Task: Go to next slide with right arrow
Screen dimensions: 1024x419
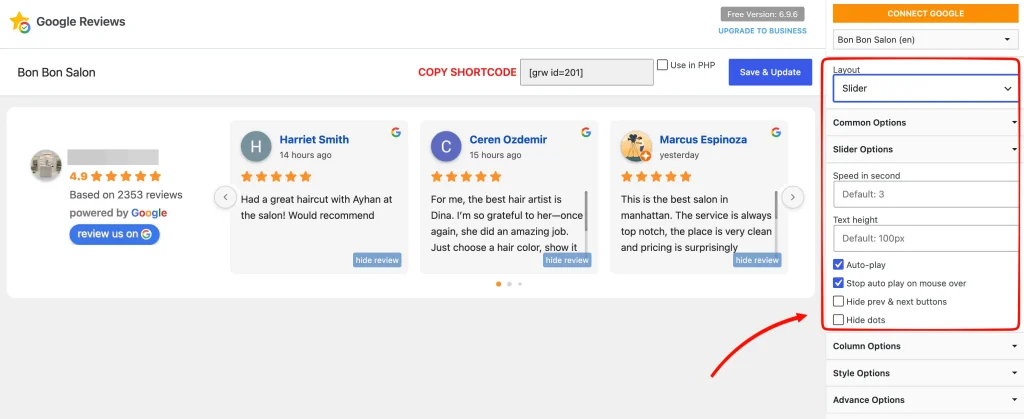Action: pyautogui.click(x=793, y=196)
